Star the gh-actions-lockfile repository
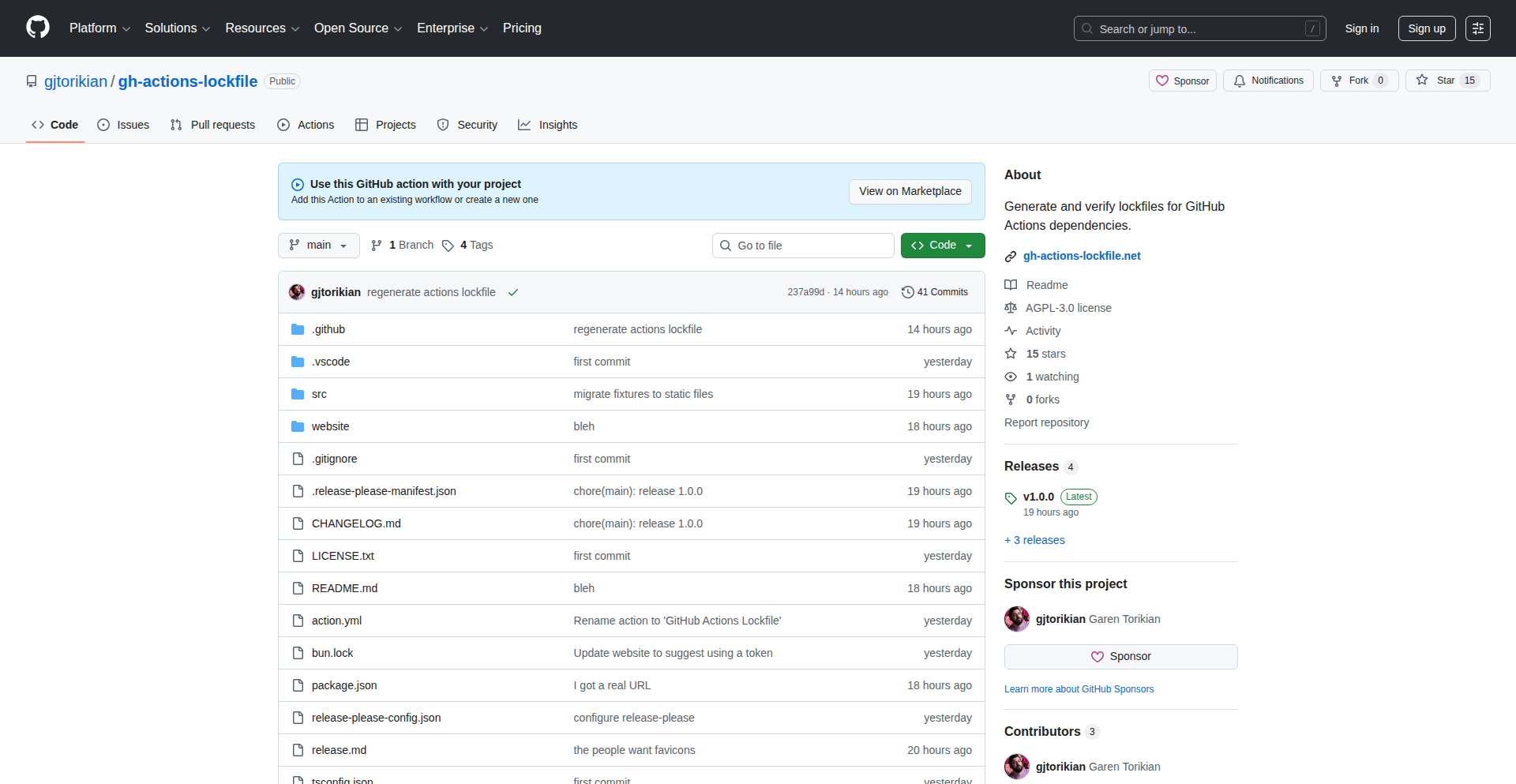 pos(1445,80)
